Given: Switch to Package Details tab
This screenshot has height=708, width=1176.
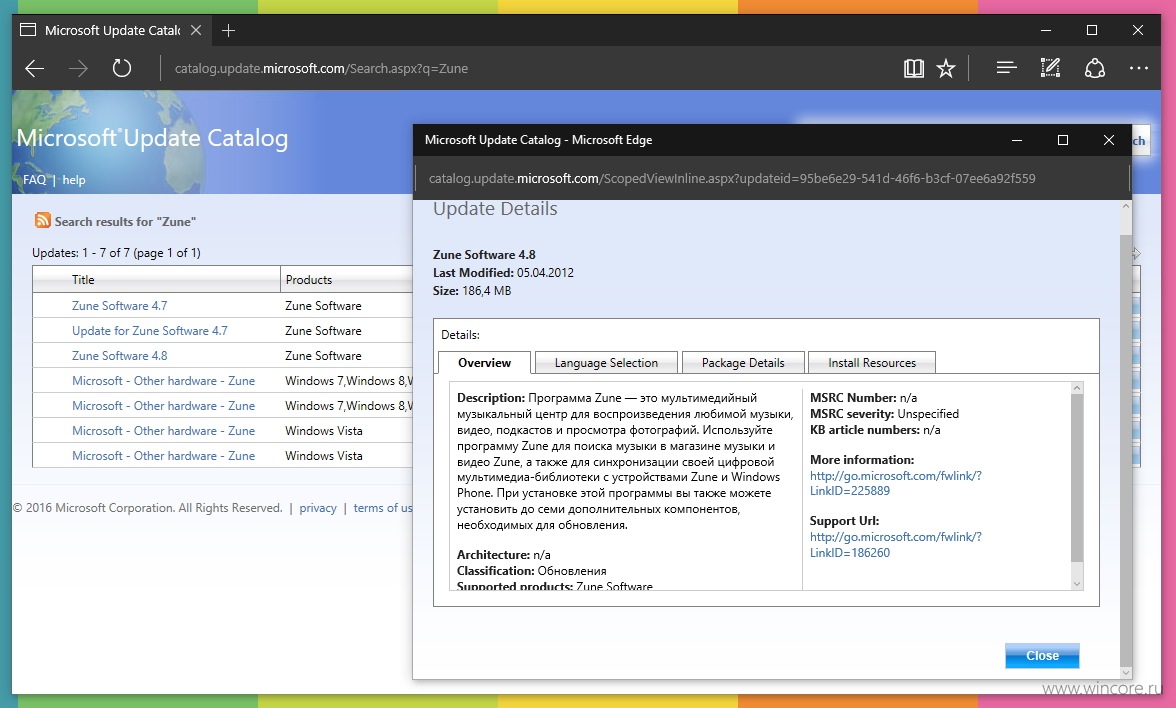Looking at the screenshot, I should click(742, 362).
